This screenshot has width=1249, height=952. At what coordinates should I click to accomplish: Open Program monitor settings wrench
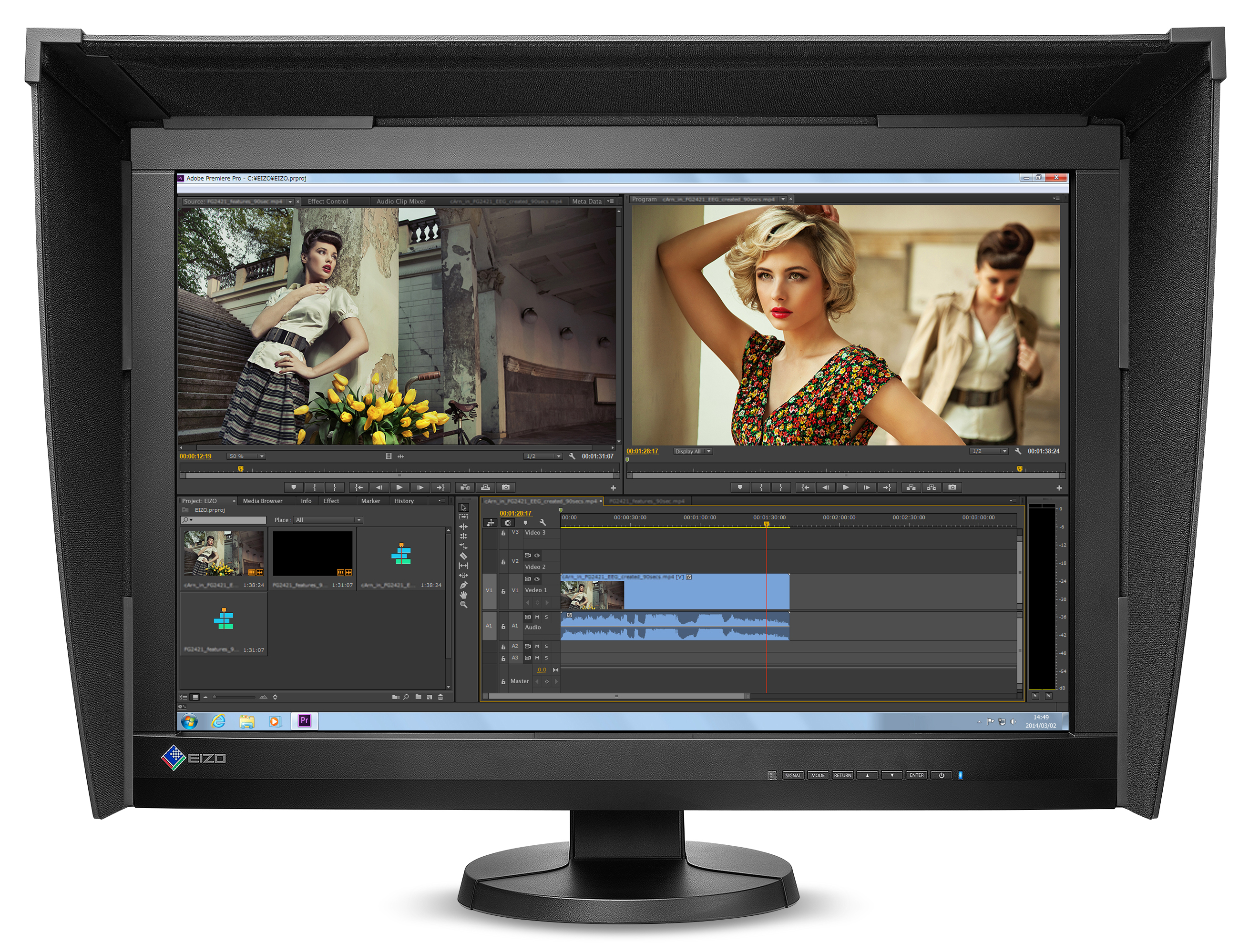pyautogui.click(x=1018, y=451)
